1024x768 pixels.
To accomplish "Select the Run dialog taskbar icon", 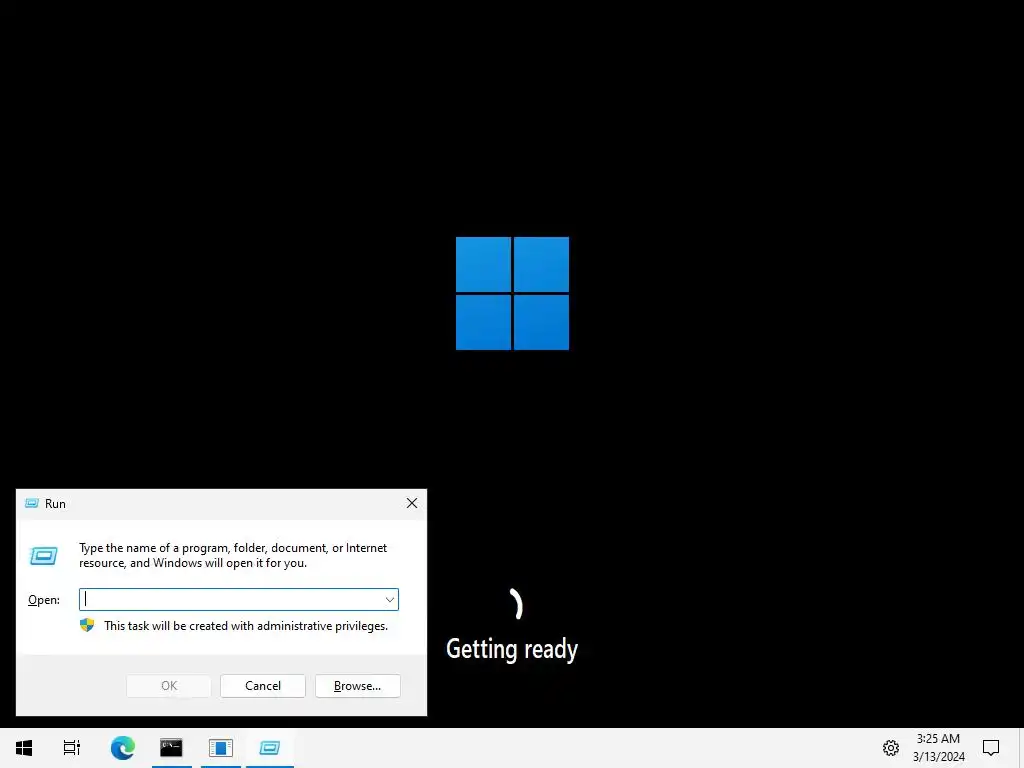I will coord(270,748).
